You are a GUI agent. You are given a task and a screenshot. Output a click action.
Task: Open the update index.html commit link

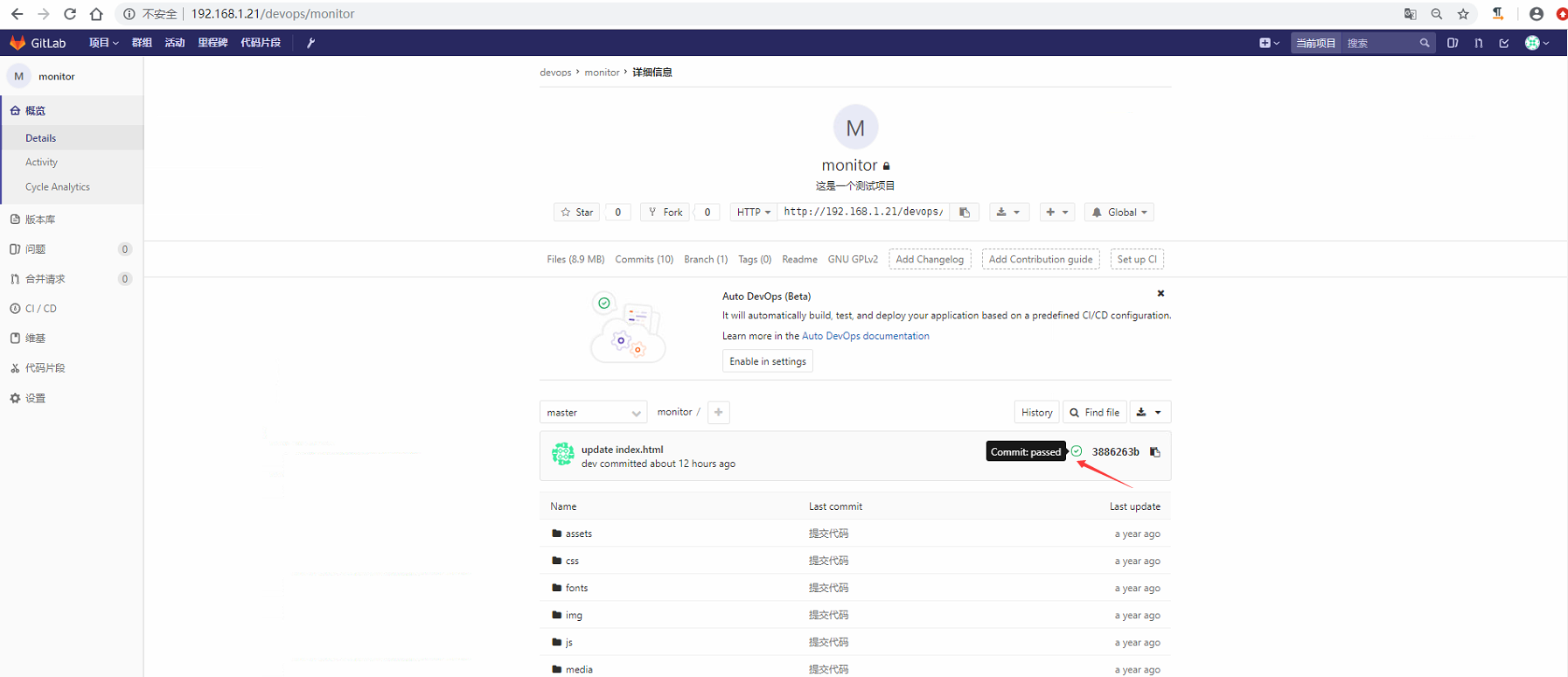pos(623,450)
